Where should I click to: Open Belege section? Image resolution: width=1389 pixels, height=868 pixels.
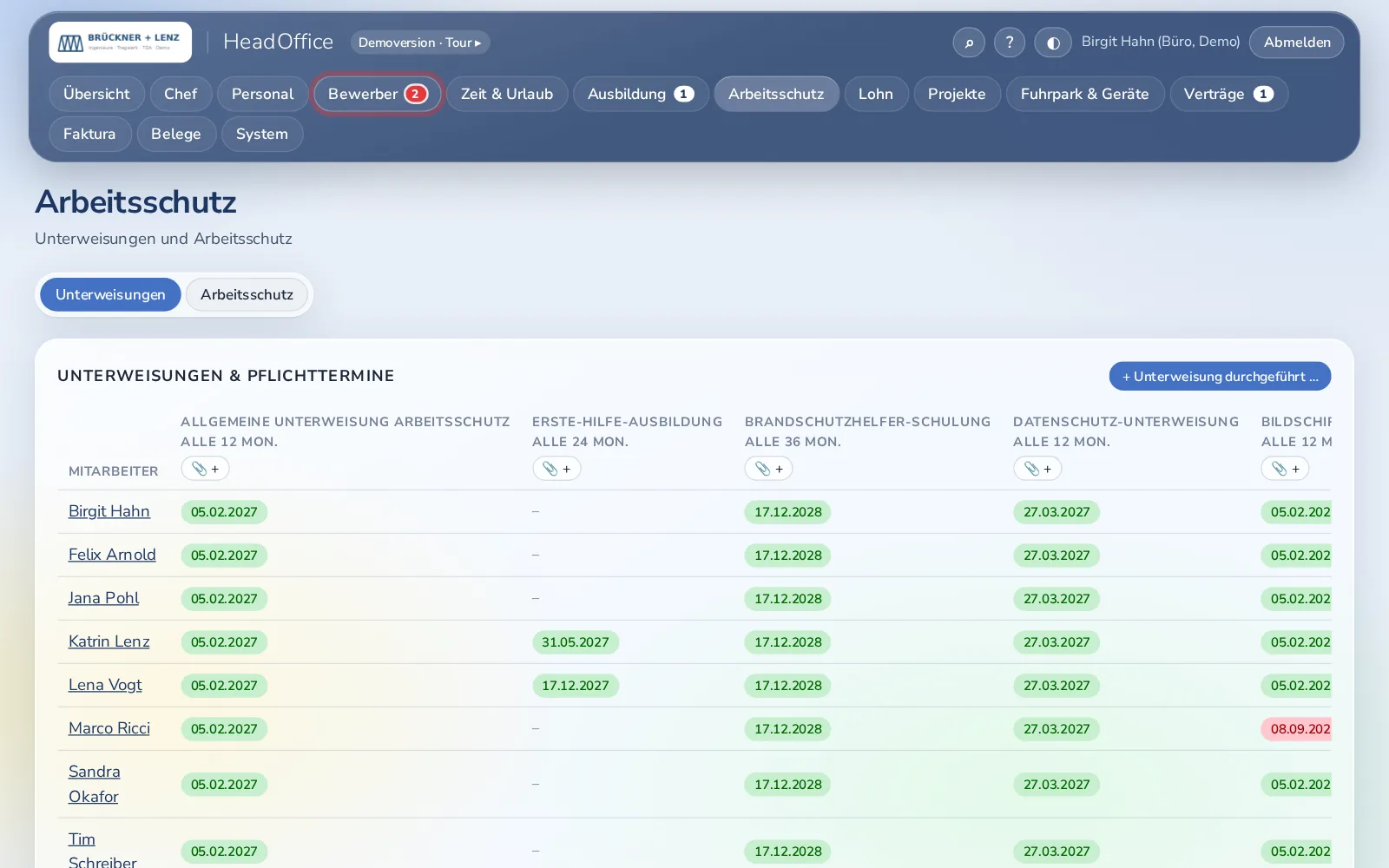coord(176,134)
